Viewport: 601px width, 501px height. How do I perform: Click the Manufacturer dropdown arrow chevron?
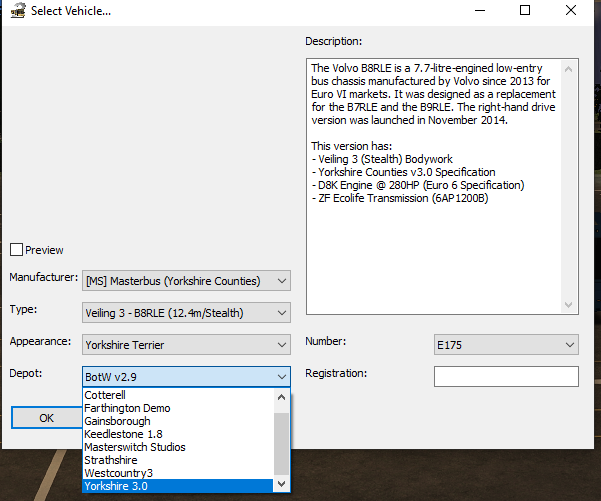tap(282, 281)
